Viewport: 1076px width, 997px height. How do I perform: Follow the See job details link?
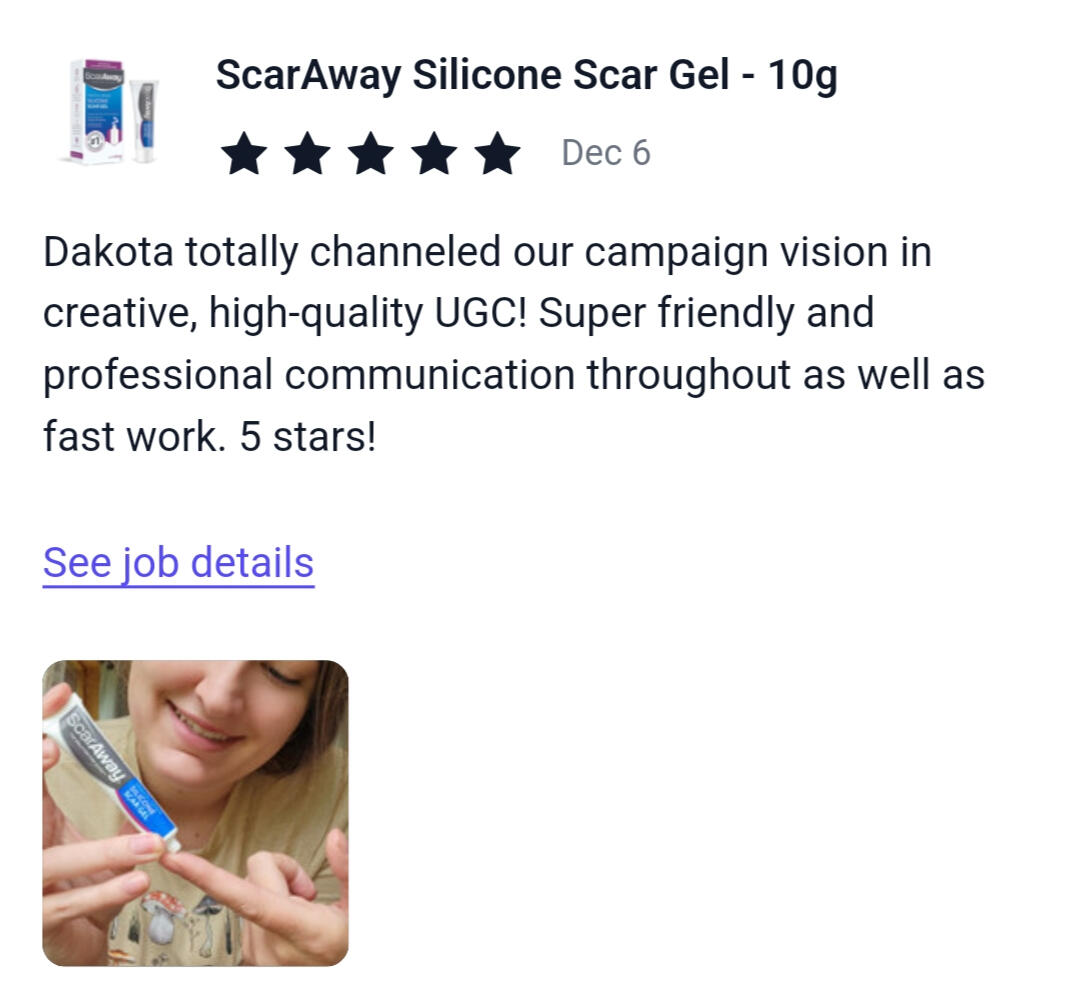point(178,564)
